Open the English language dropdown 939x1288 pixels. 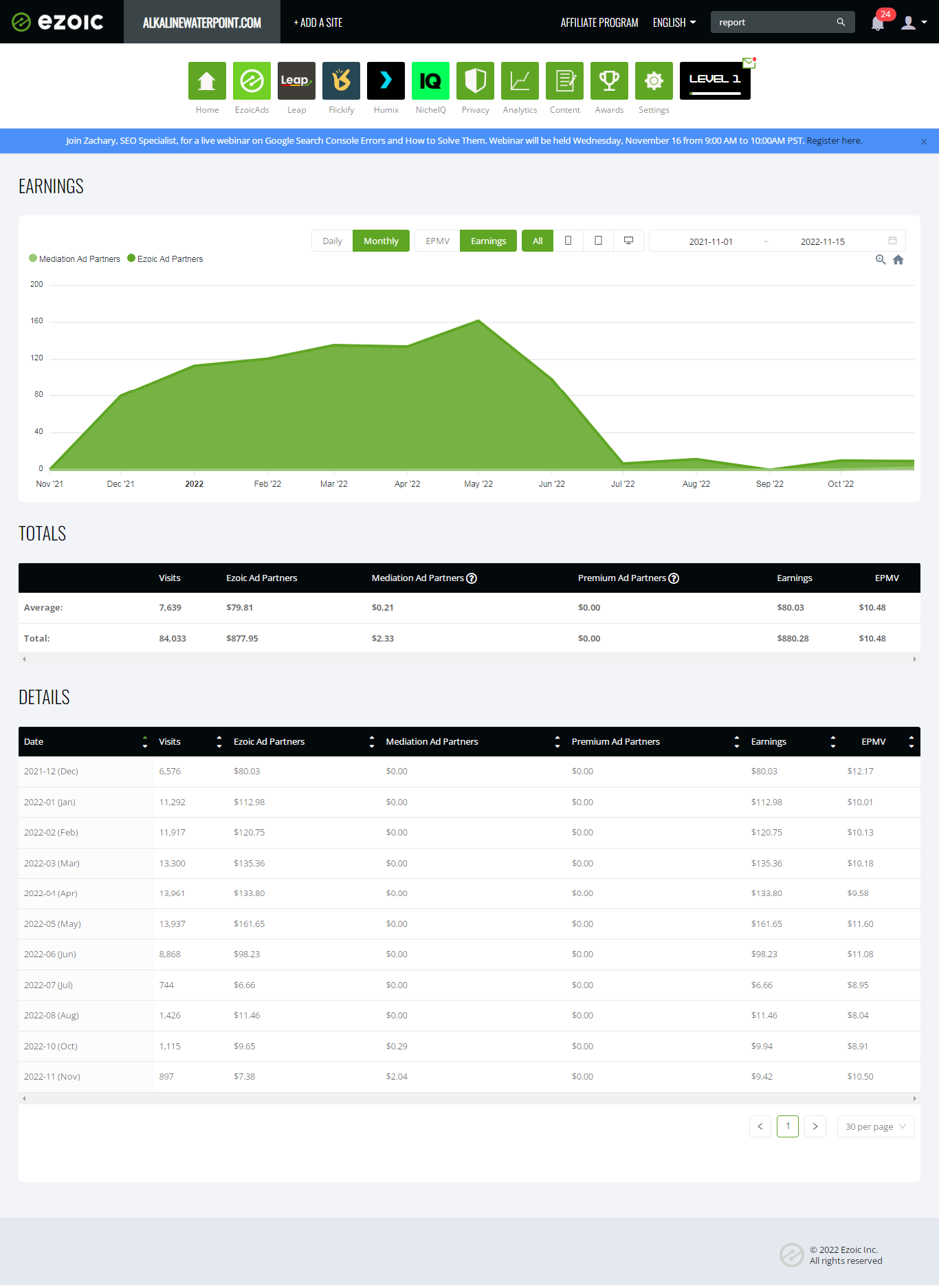click(x=674, y=23)
